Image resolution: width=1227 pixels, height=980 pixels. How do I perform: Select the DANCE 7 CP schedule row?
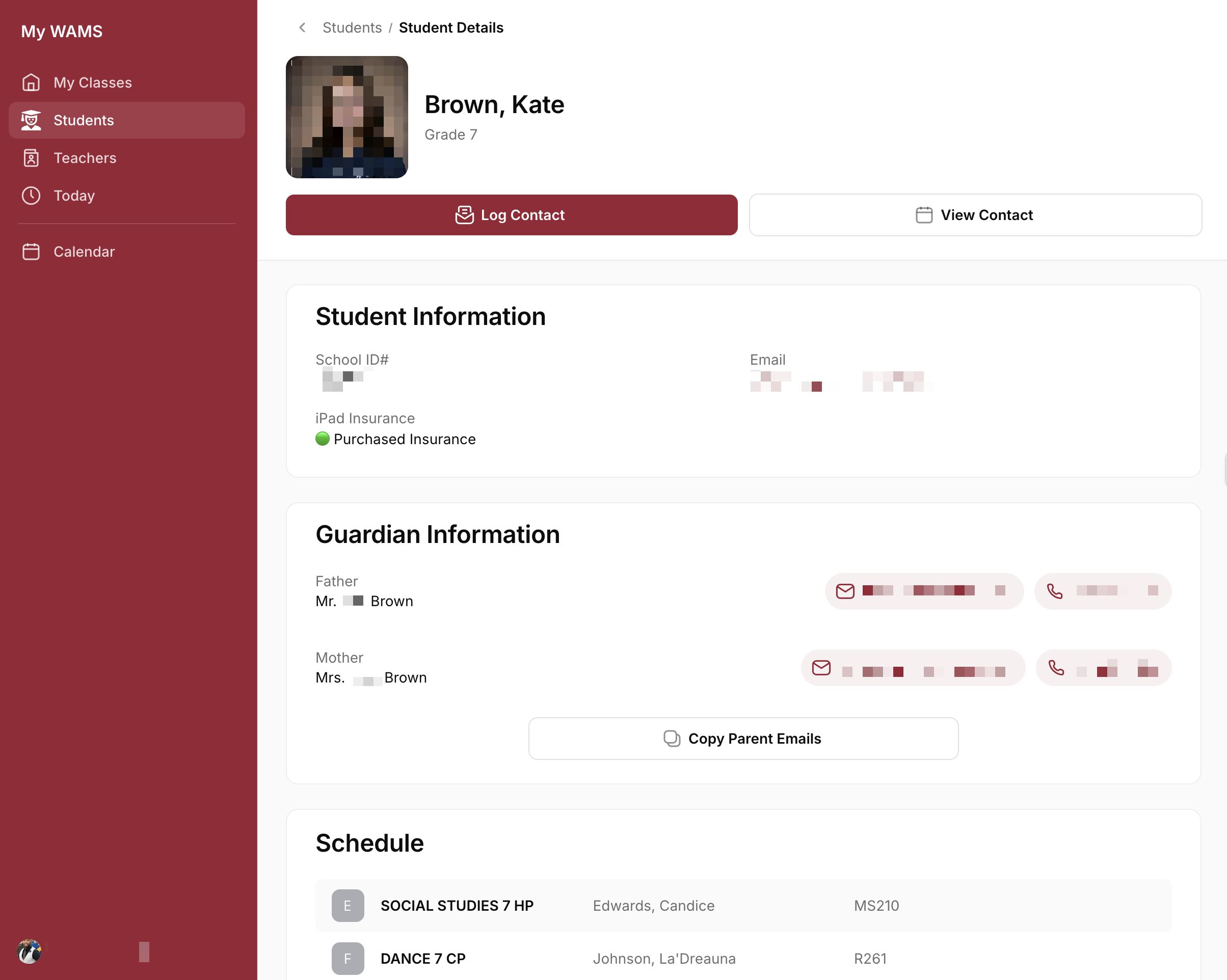click(x=743, y=959)
